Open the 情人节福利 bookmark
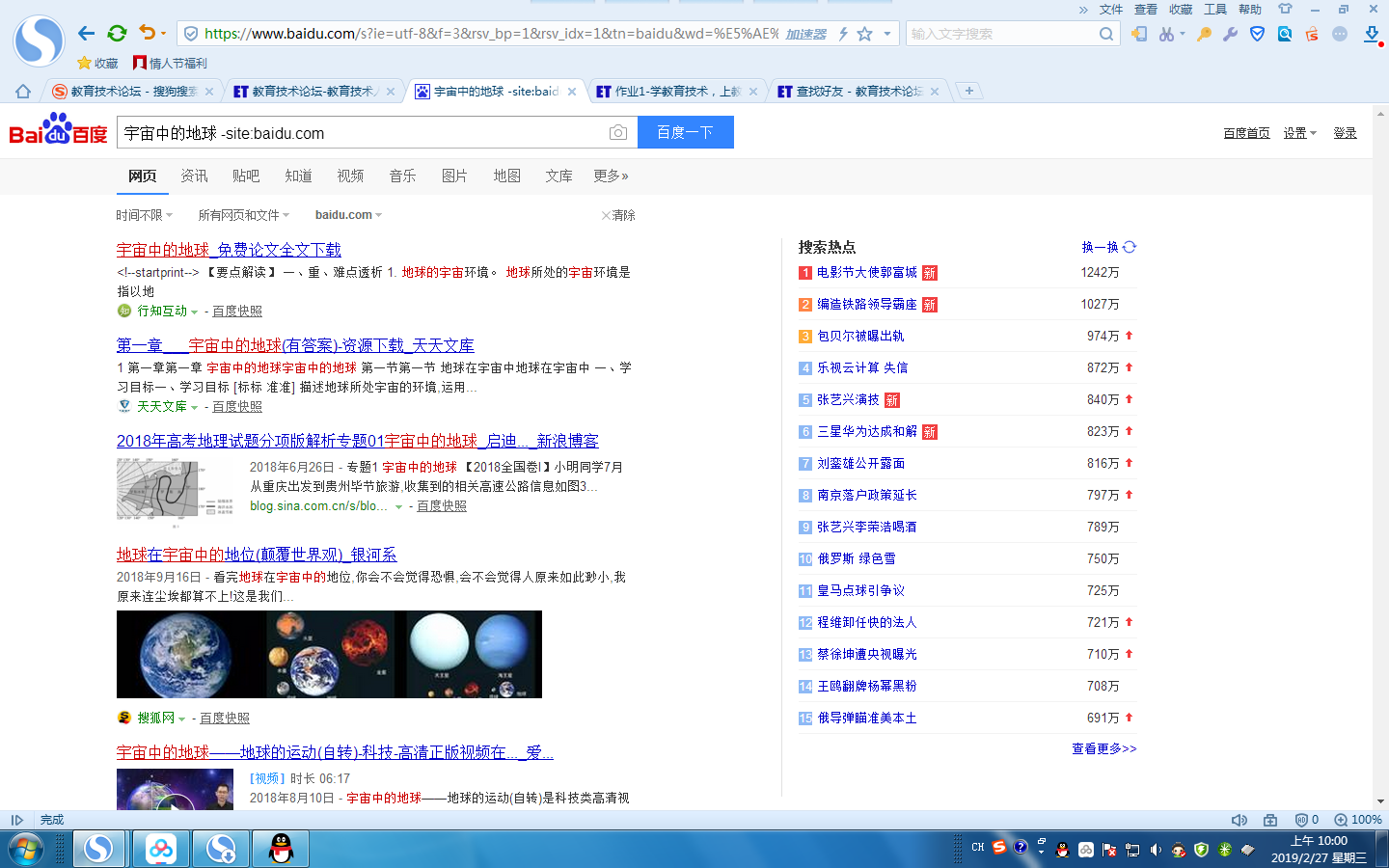This screenshot has height=868, width=1389. 170,63
